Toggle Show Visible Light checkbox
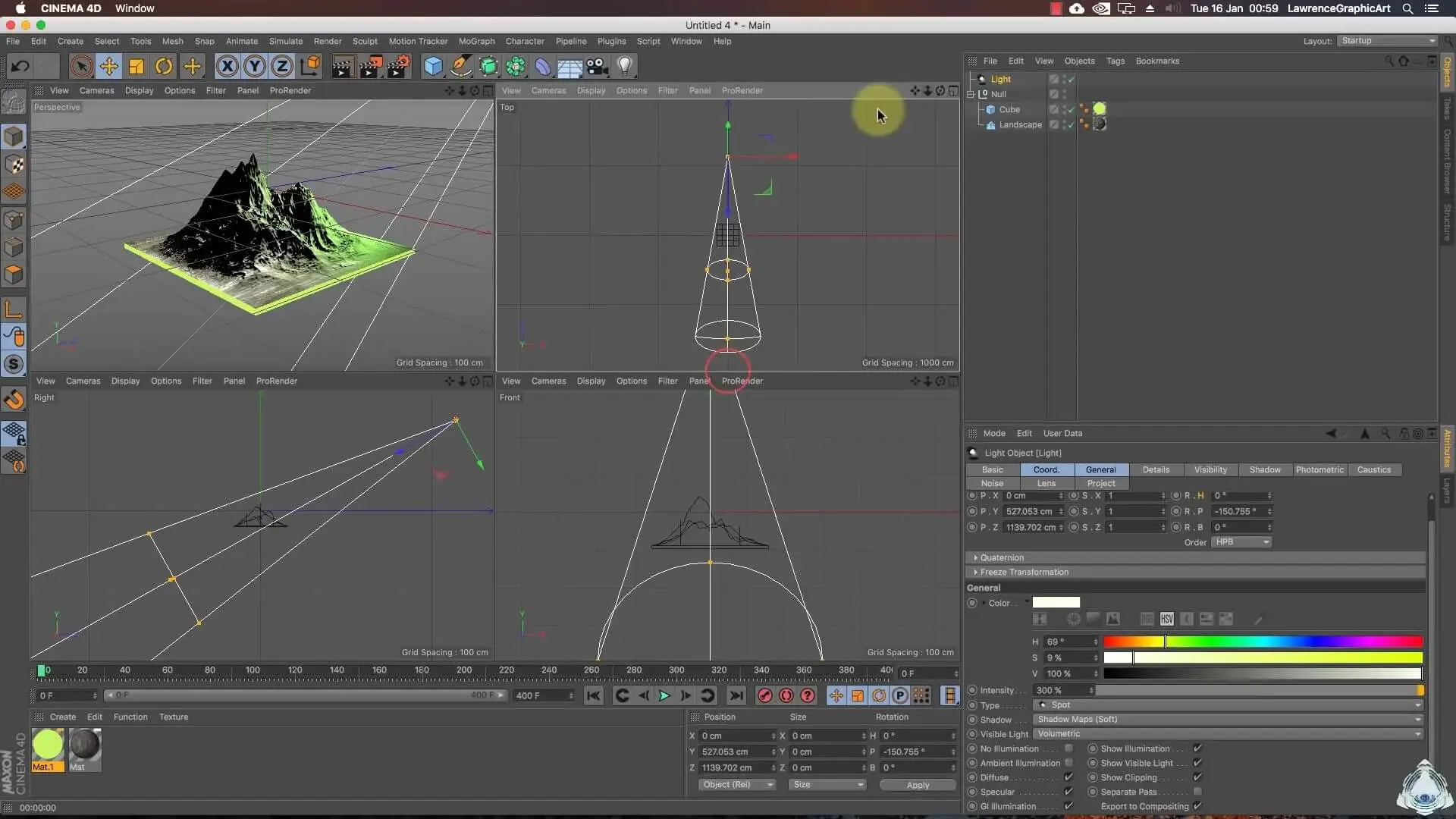Viewport: 1456px width, 819px height. click(x=1197, y=763)
